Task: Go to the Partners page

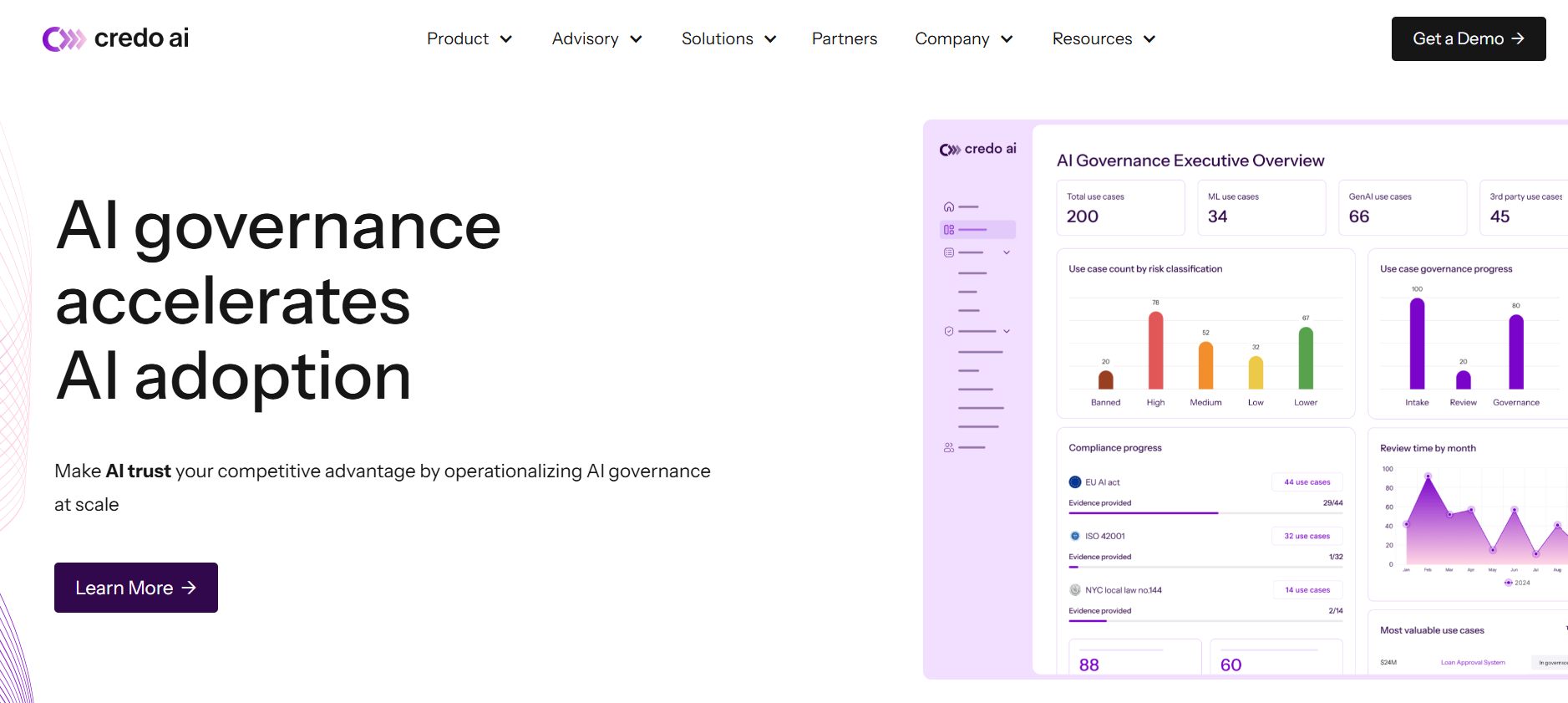Action: pyautogui.click(x=845, y=38)
